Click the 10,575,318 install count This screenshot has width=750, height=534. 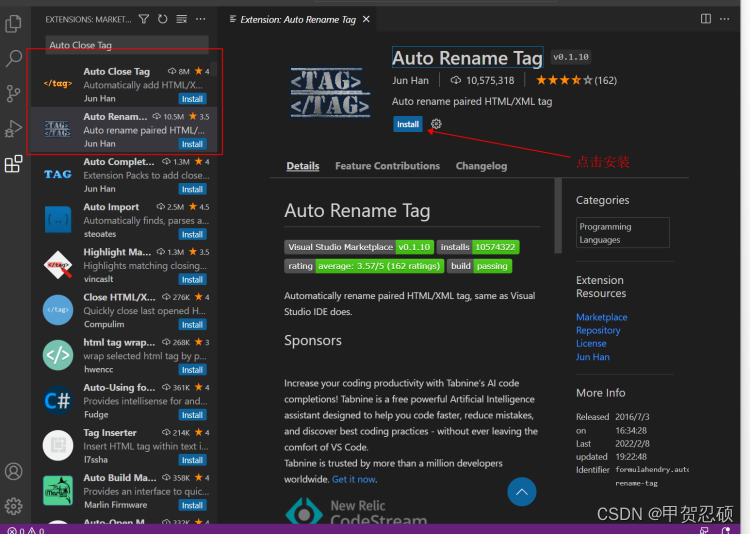(482, 80)
